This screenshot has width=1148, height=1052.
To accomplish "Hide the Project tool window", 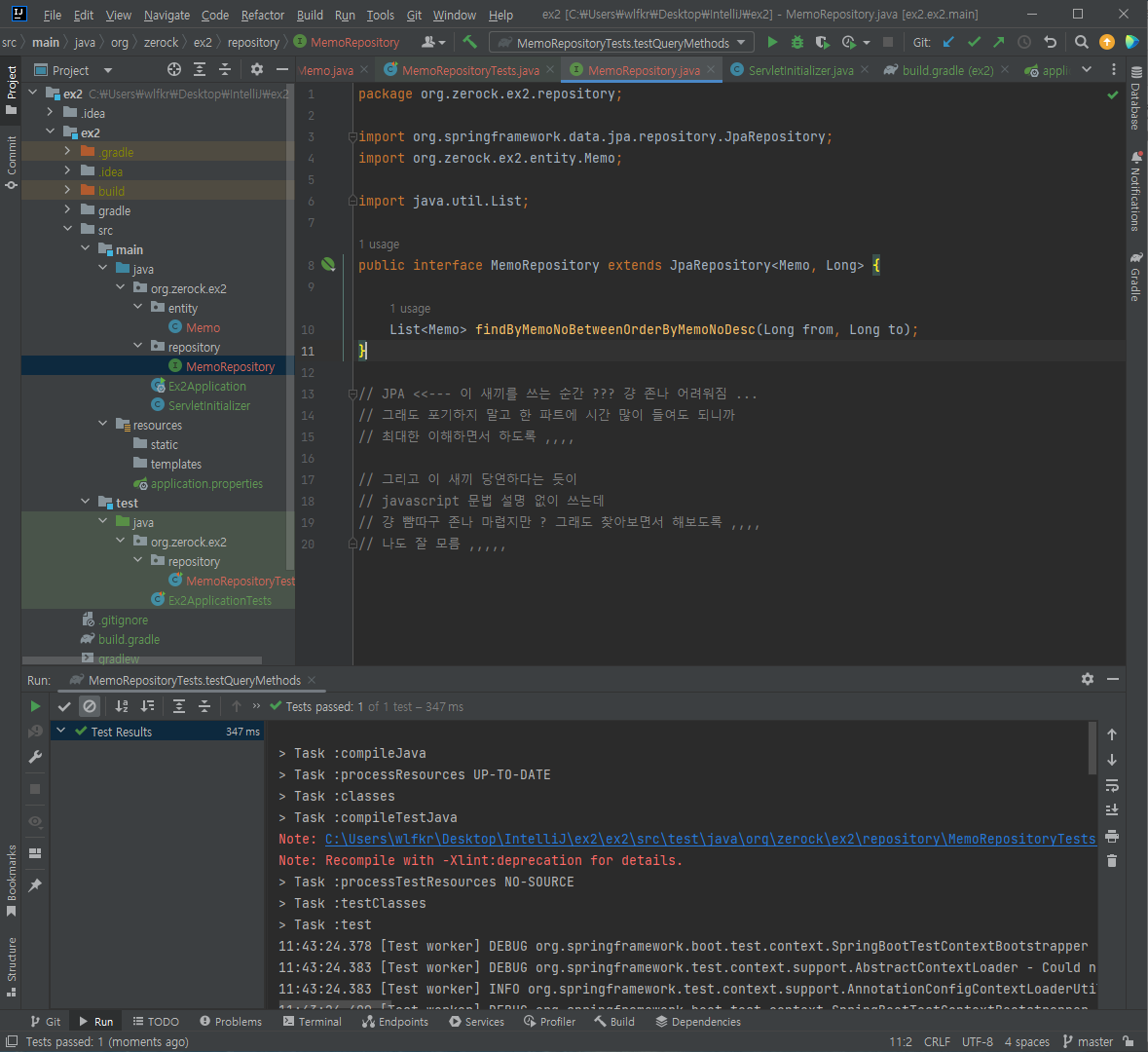I will pos(281,69).
